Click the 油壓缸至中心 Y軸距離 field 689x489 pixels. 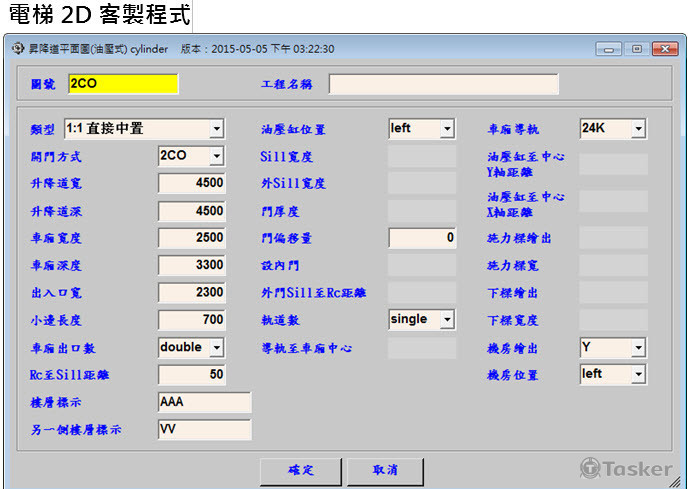[x=613, y=164]
